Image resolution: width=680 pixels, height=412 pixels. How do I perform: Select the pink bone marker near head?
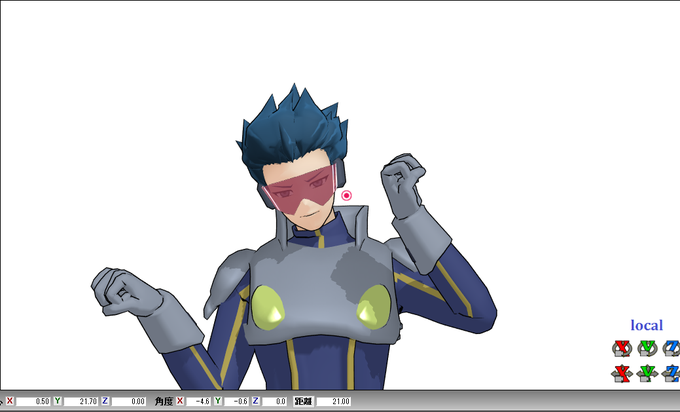(x=346, y=196)
